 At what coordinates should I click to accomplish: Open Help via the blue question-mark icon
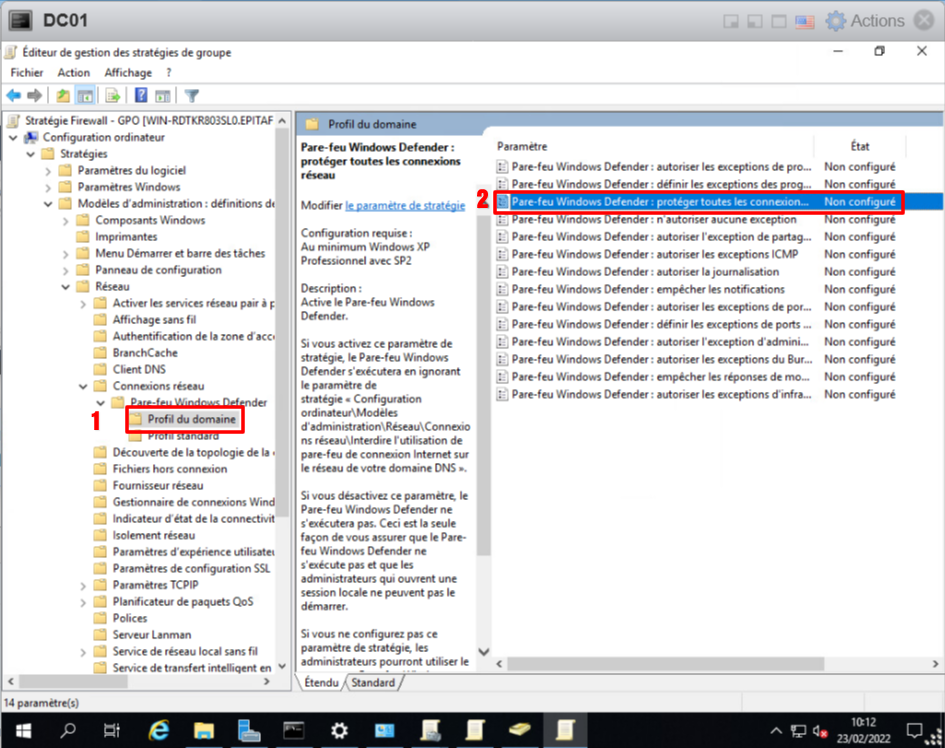(141, 96)
